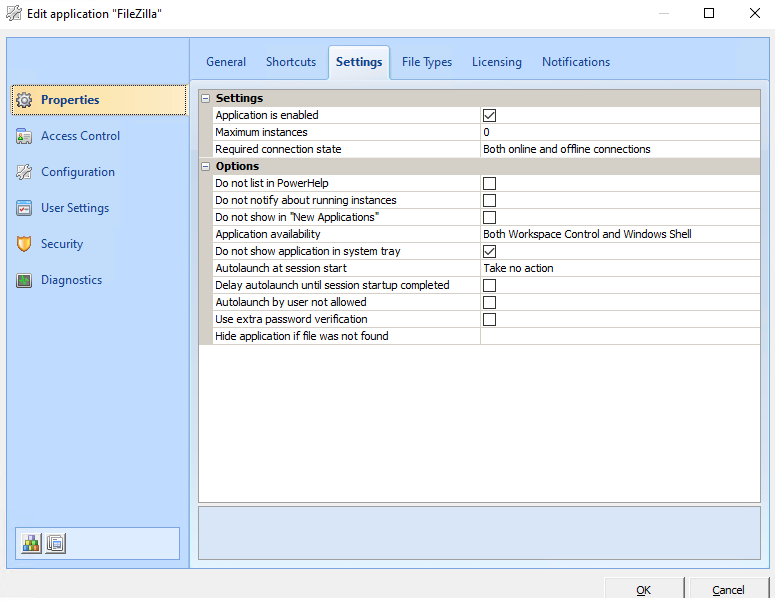Click the Cancel button
The width and height of the screenshot is (775, 601).
click(728, 590)
